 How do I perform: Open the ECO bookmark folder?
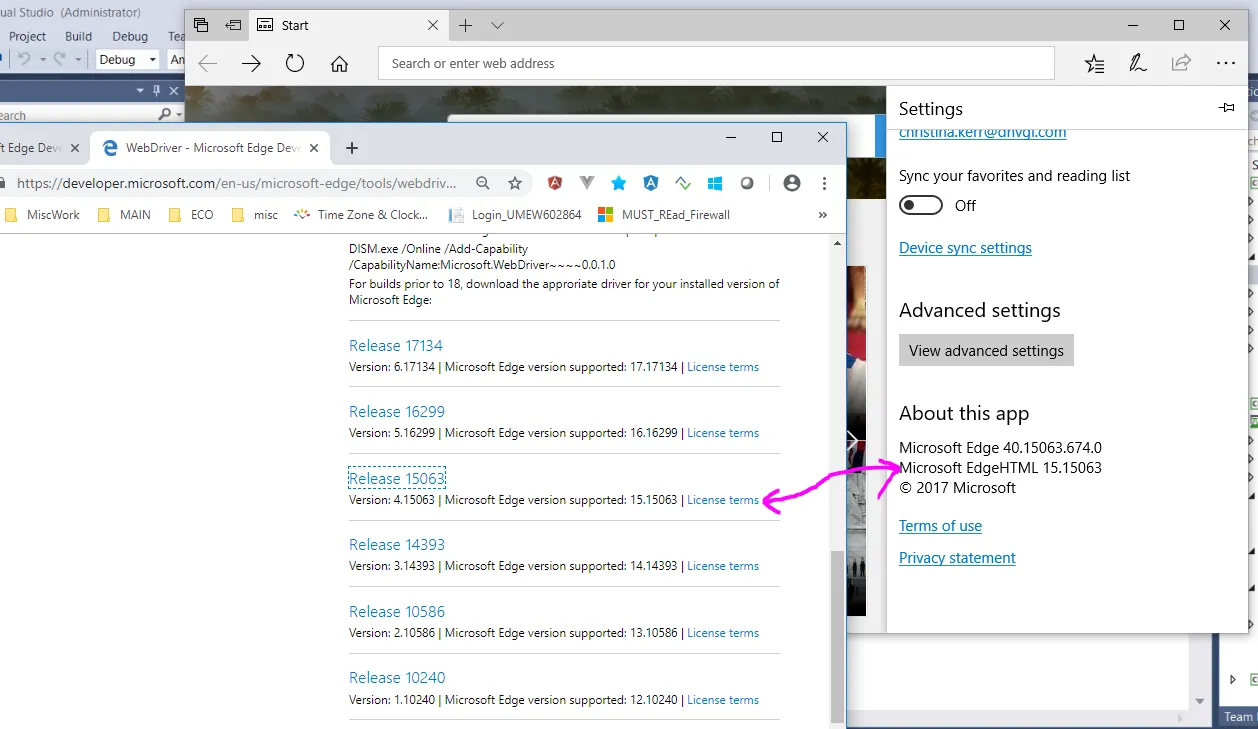[x=192, y=214]
